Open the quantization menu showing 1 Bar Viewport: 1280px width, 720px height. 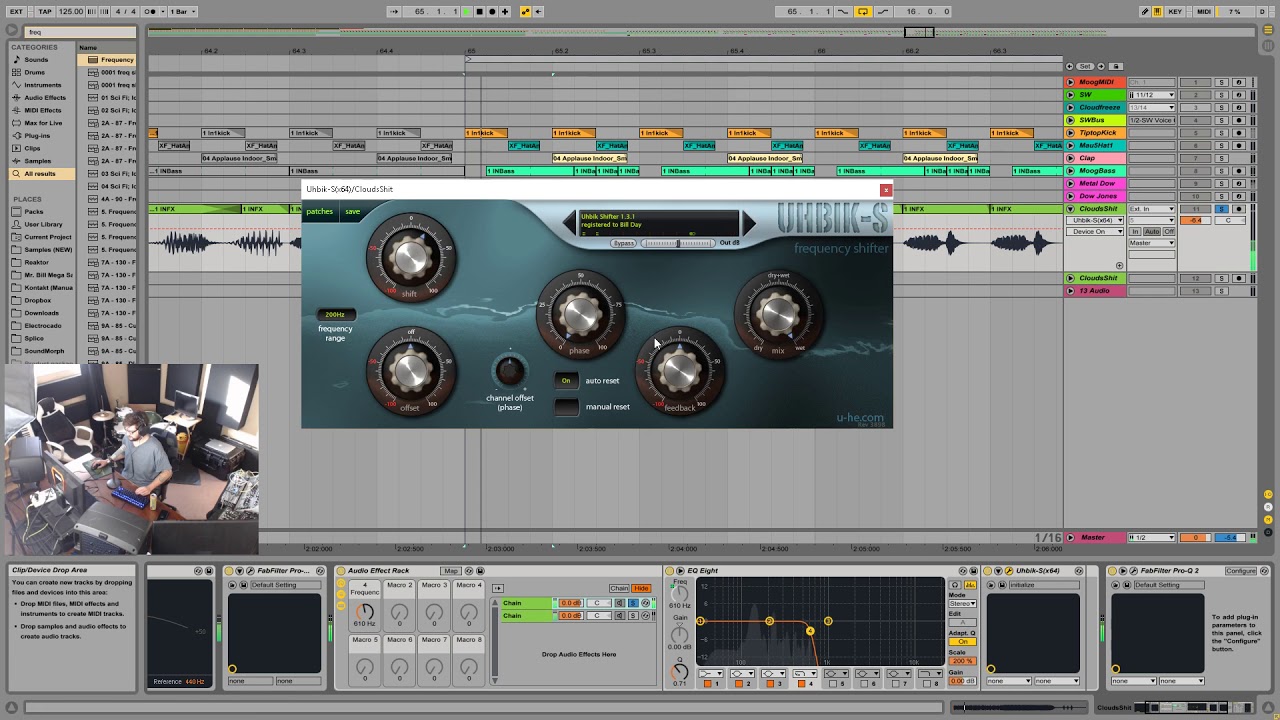[182, 11]
